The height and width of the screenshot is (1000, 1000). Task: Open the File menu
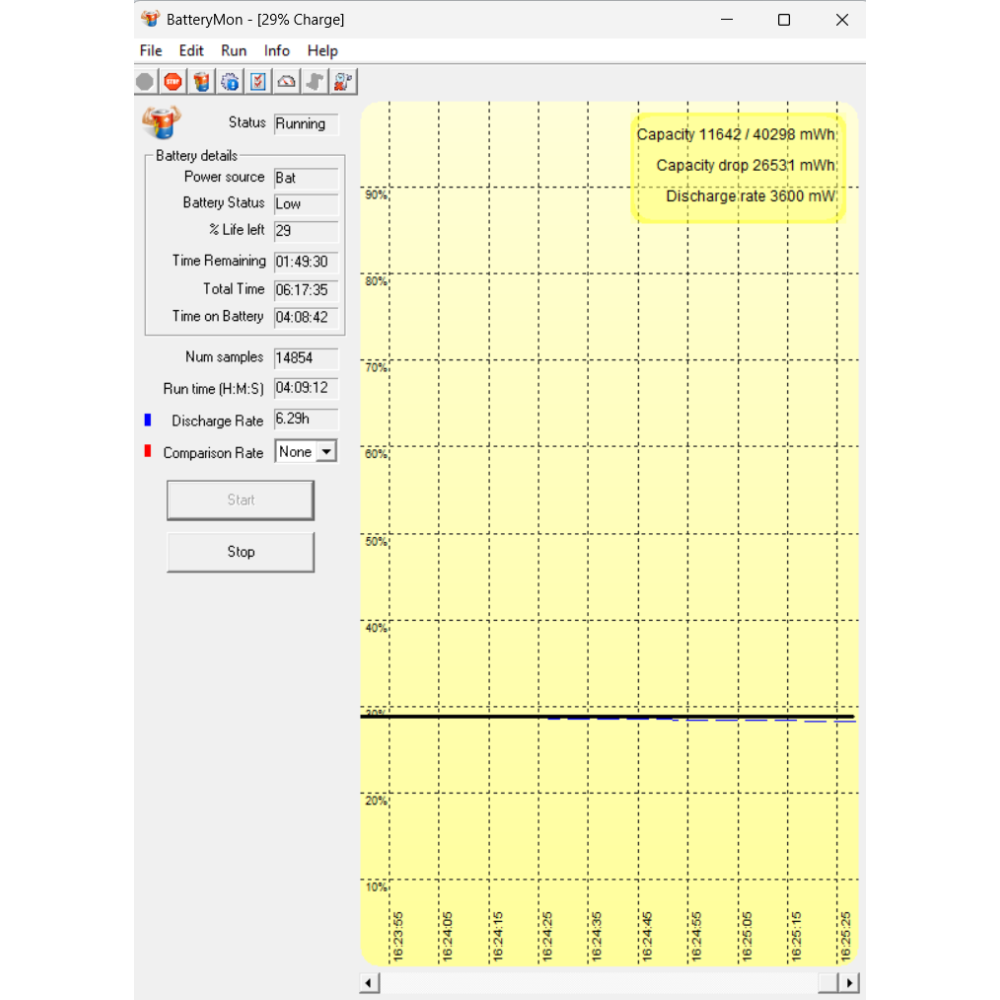(151, 51)
